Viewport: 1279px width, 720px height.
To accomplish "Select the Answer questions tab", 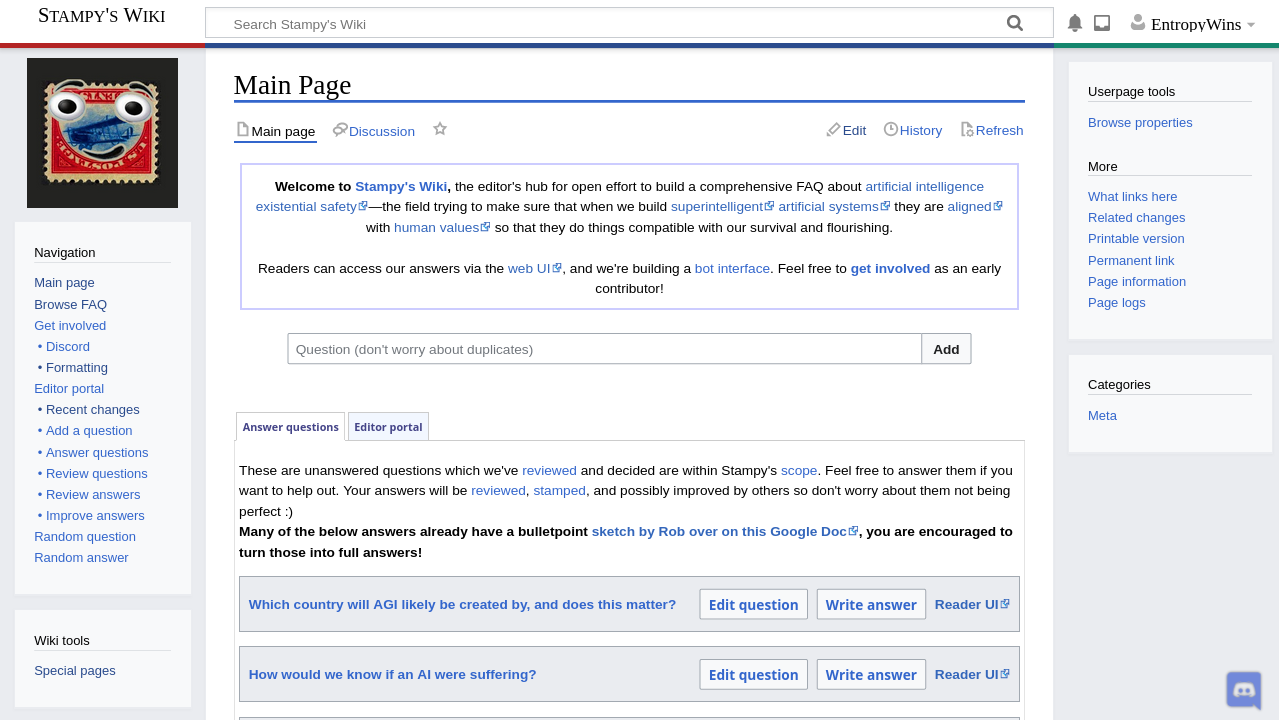I will click(290, 426).
